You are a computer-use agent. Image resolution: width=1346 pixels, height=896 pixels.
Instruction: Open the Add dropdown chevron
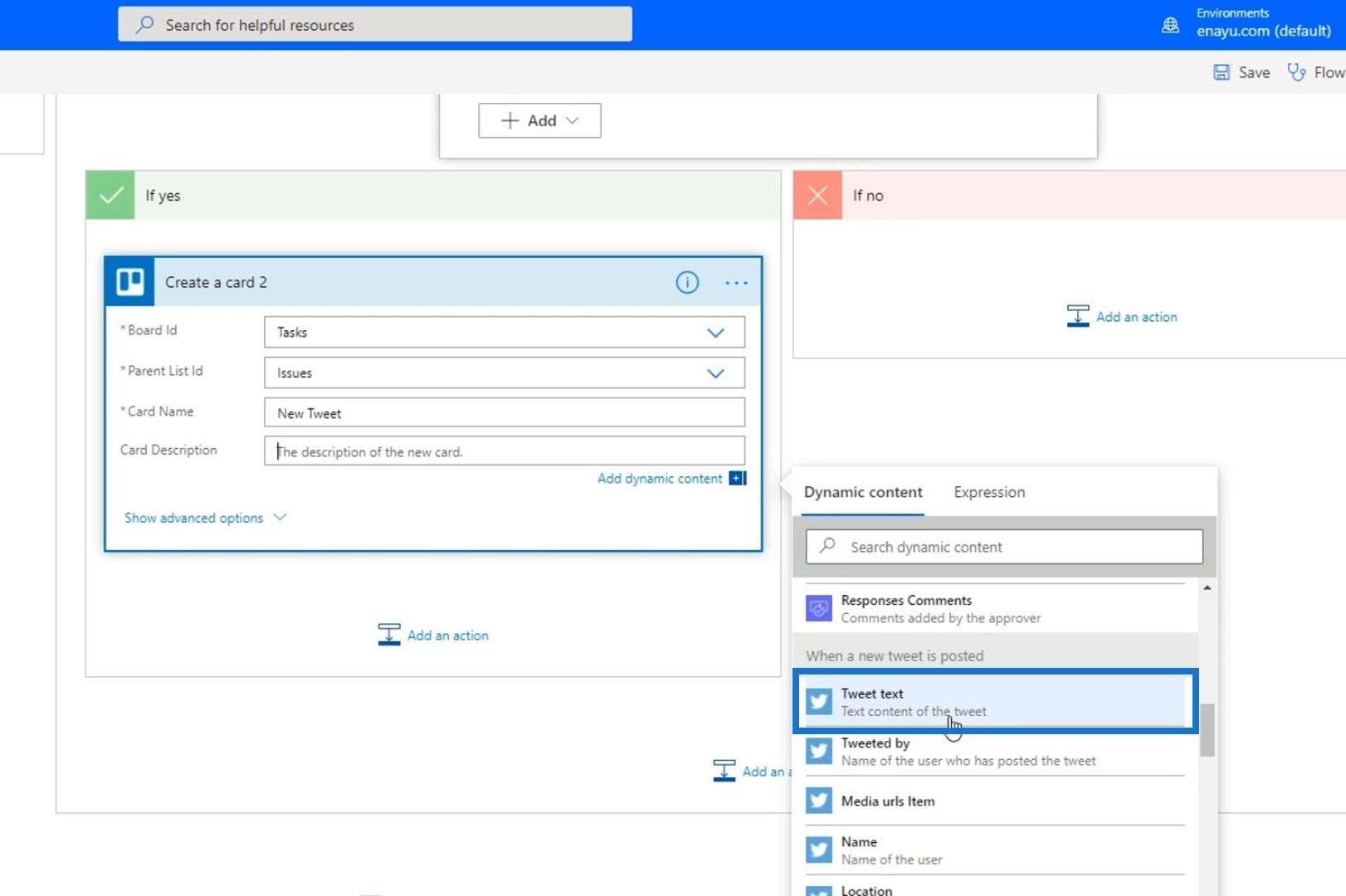[572, 120]
